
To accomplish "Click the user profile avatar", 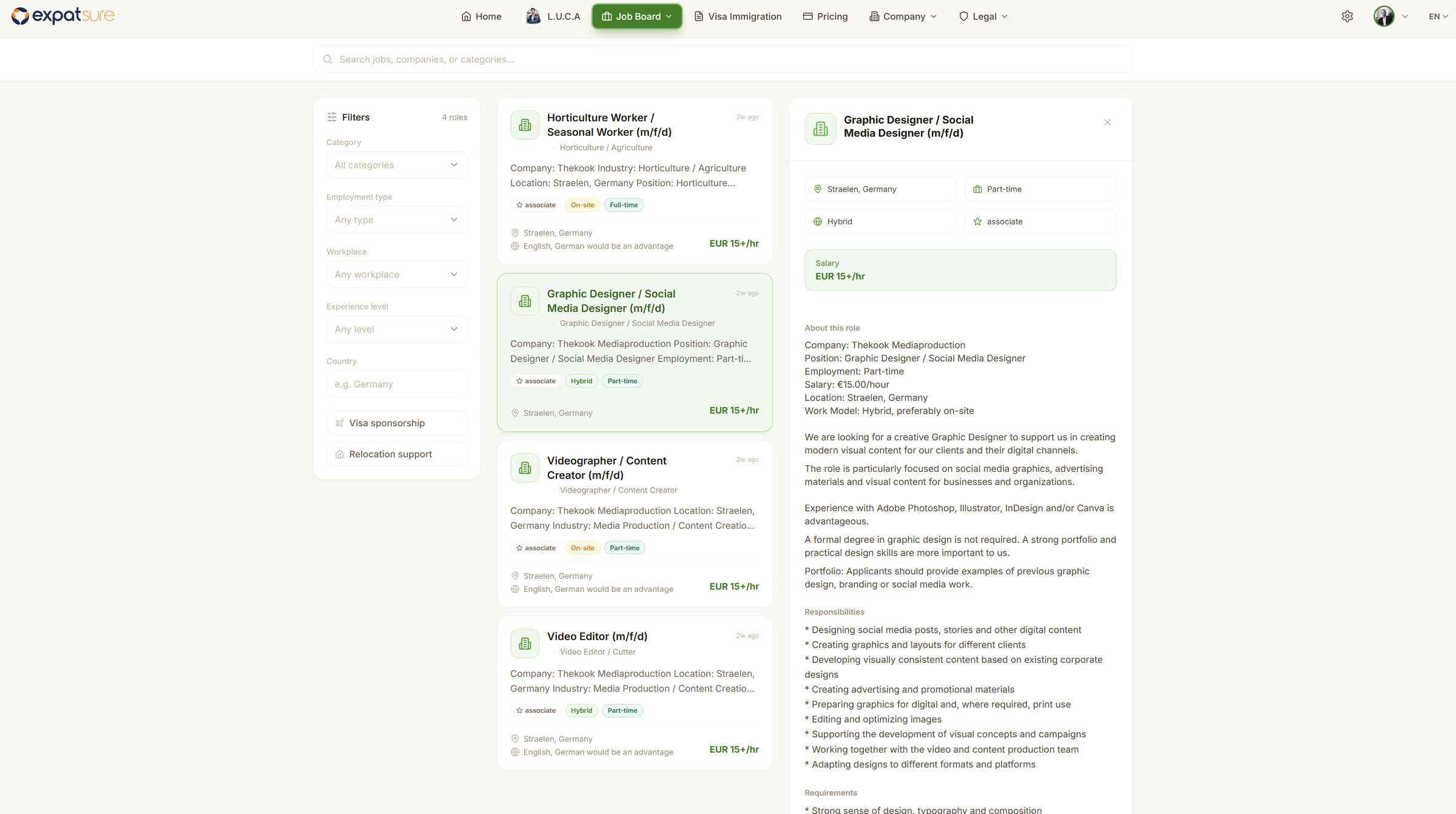I will 1384,16.
